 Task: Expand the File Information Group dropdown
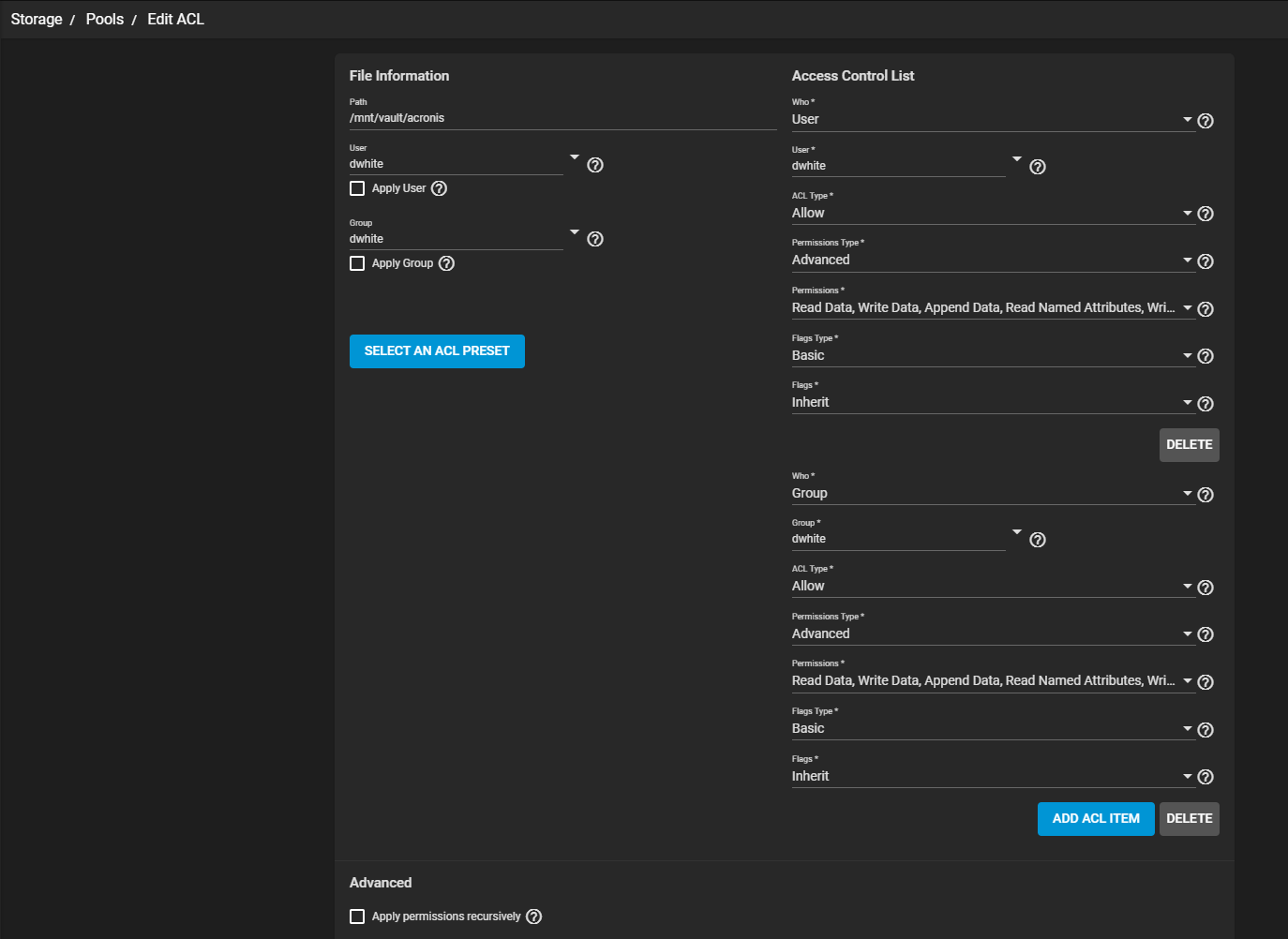[575, 231]
